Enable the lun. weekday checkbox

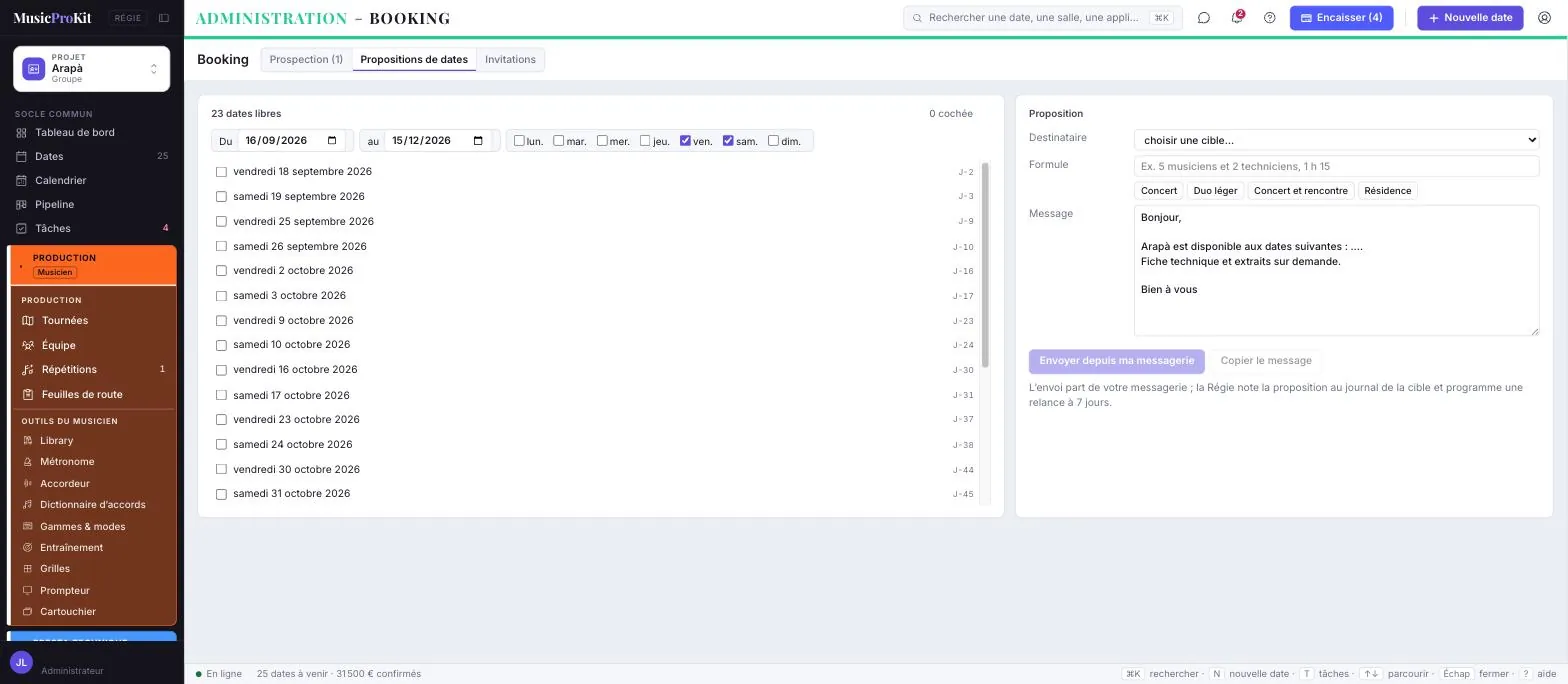519,141
